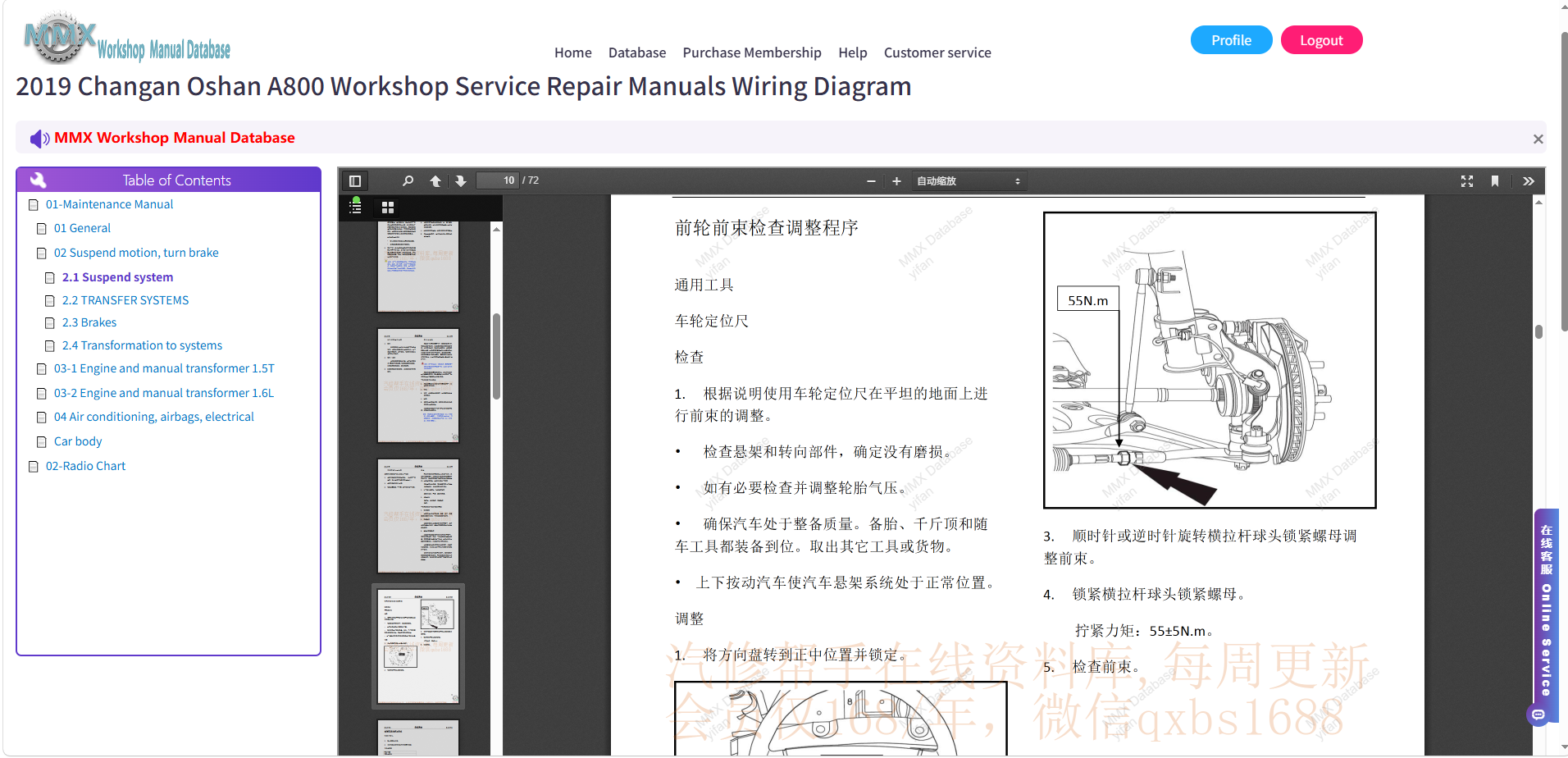Zoom out with the minus button
Screen dimensions: 1568x758
(871, 181)
